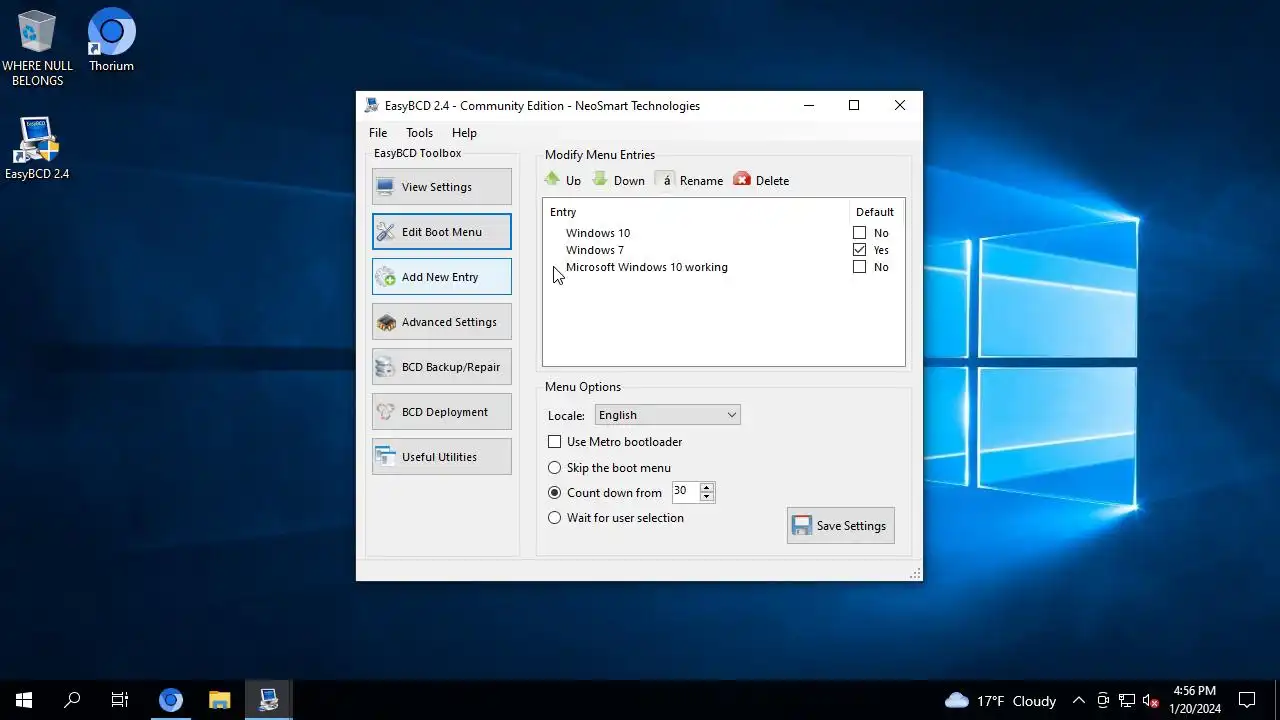1280x720 pixels.
Task: Select the Edit Boot Menu button
Action: click(x=441, y=232)
